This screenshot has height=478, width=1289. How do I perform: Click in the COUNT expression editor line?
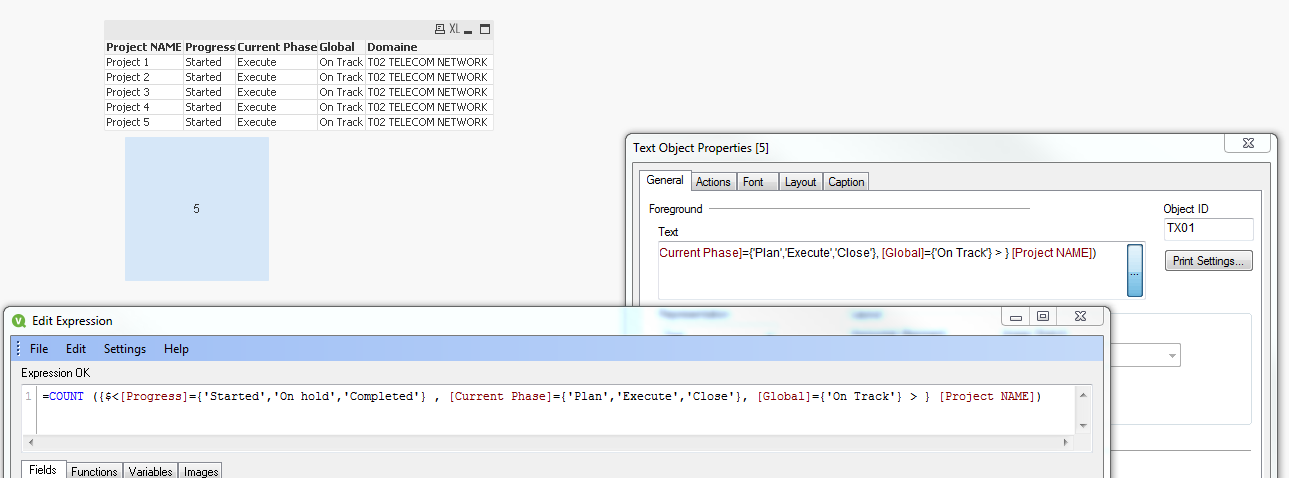tap(541, 396)
